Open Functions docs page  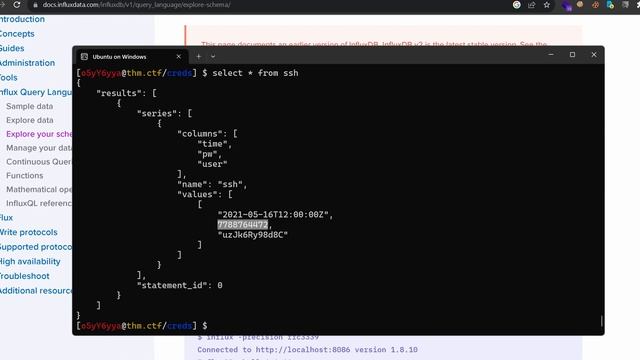coord(24,176)
